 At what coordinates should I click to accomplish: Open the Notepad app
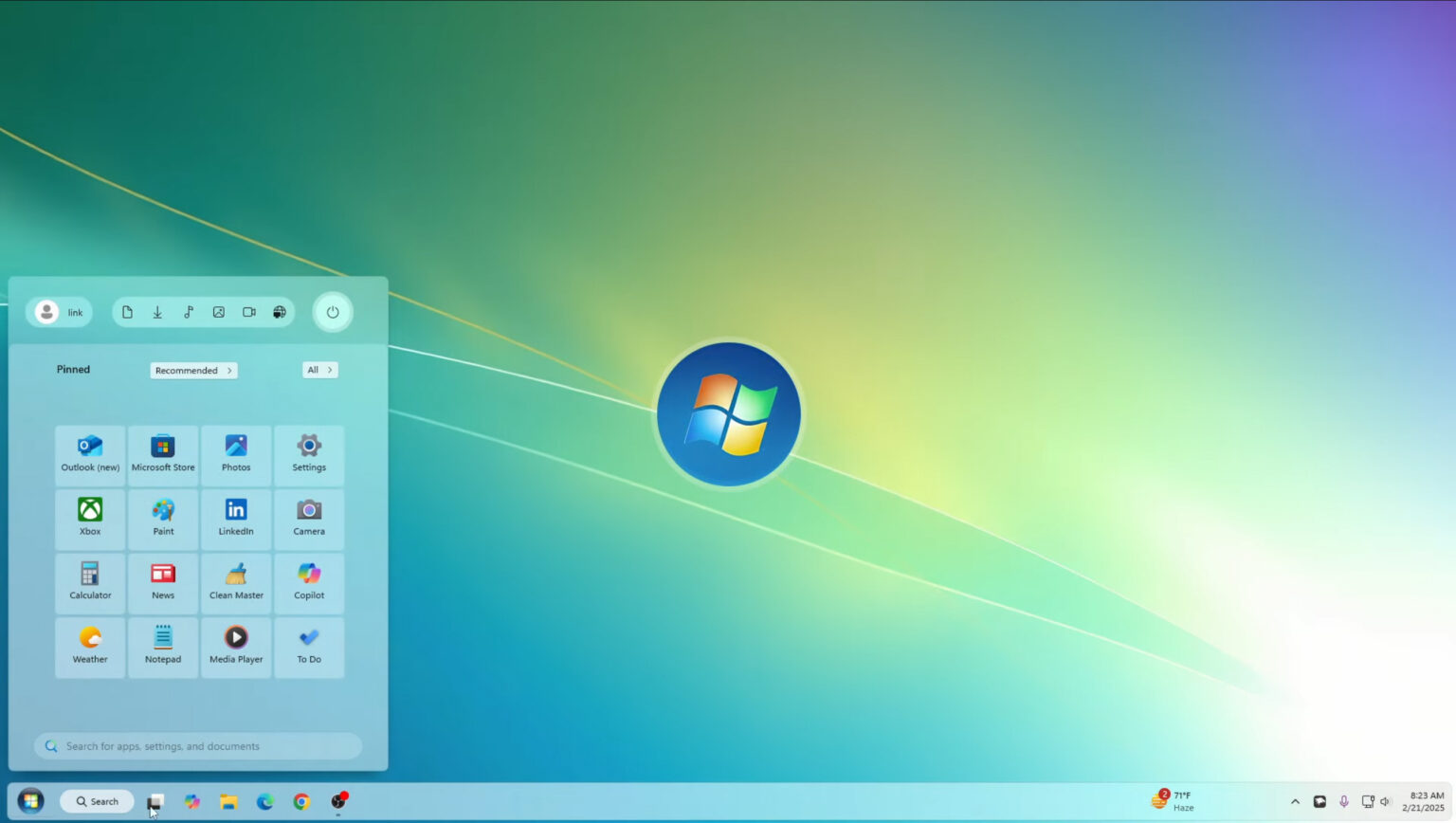point(162,646)
